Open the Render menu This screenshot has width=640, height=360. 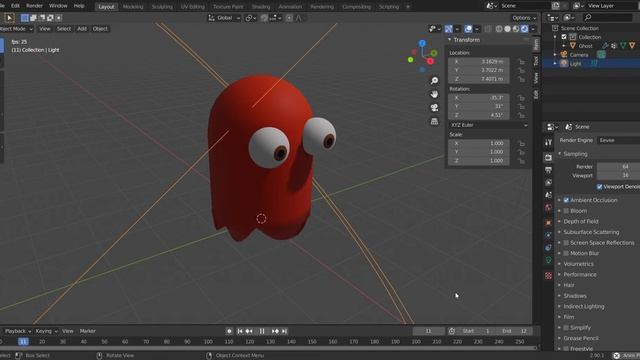(34, 6)
